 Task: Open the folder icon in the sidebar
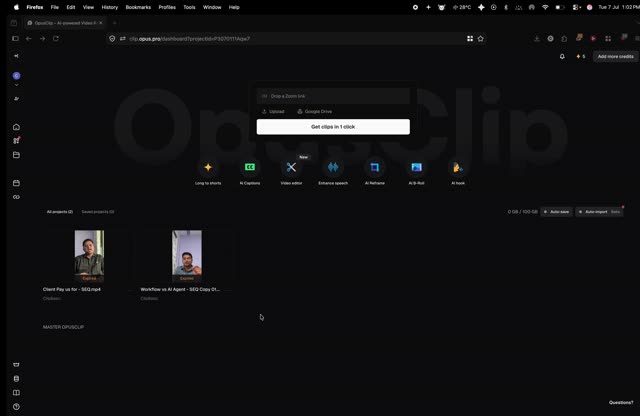16,155
